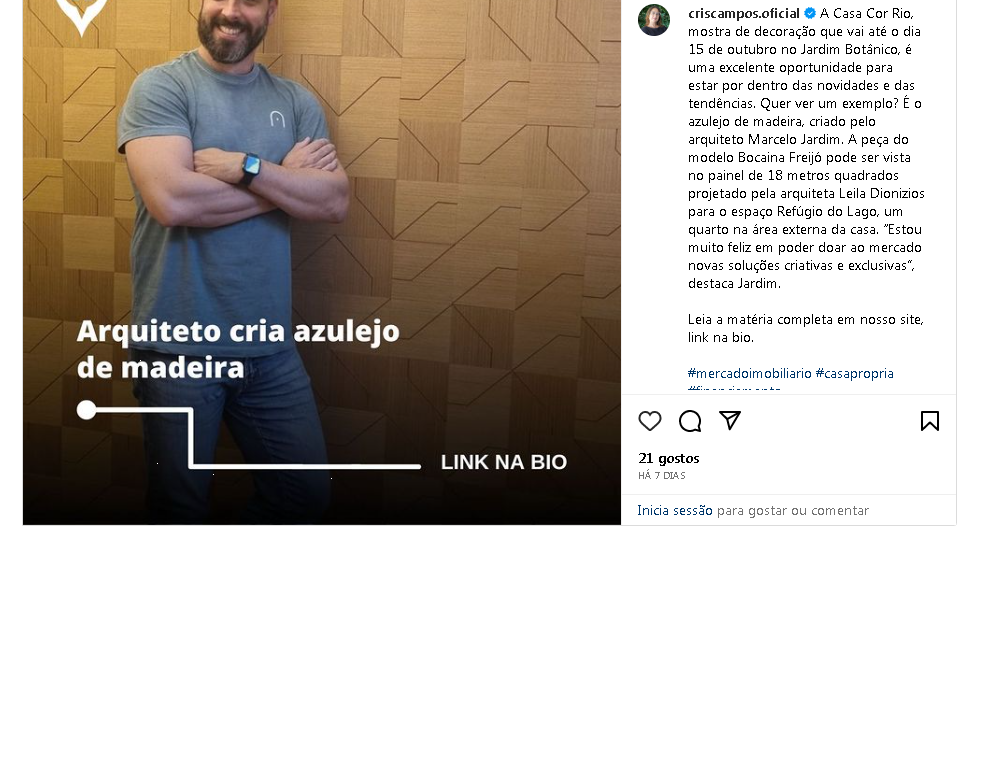Viewport: 1000px width, 761px height.
Task: Click the Arquiteto cria azulejo de madeira headline
Action: point(238,349)
